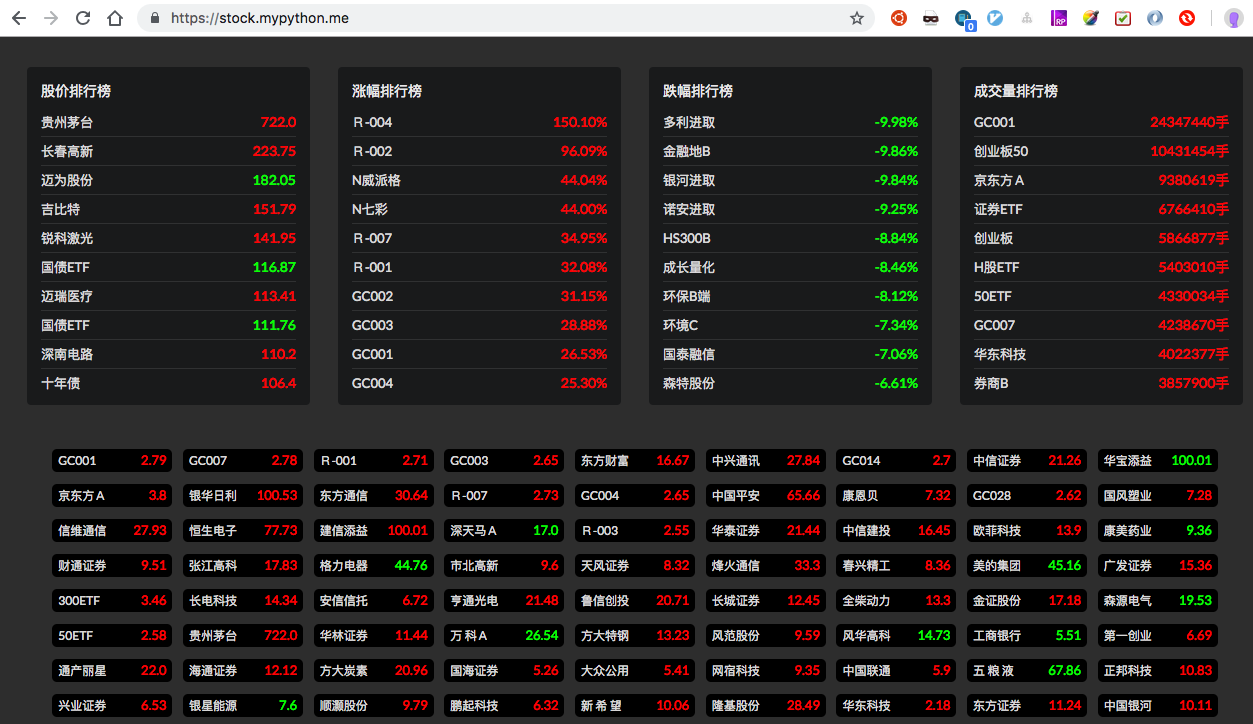Select the 银河进取 row at -9.84%
The height and width of the screenshot is (724, 1253).
pyautogui.click(x=790, y=180)
